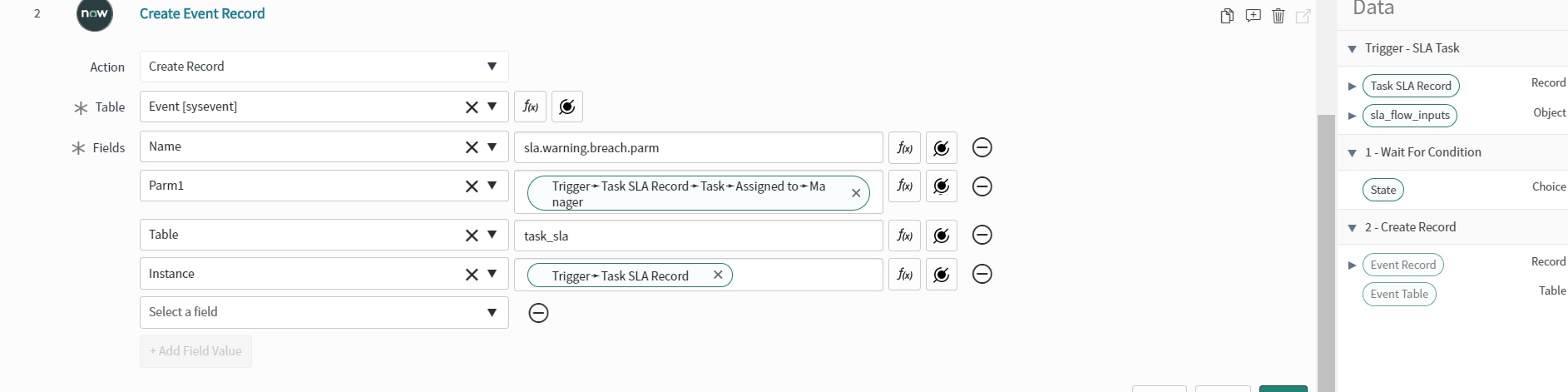
Task: Toggle data pill picker for Parm1 row
Action: (942, 186)
